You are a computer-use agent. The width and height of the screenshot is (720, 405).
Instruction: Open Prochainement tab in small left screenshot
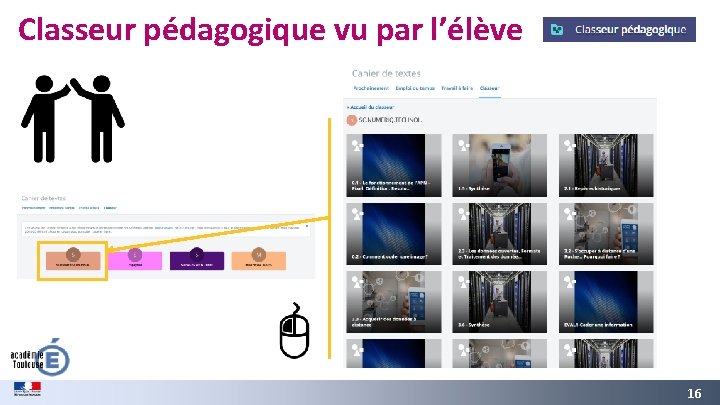34,208
